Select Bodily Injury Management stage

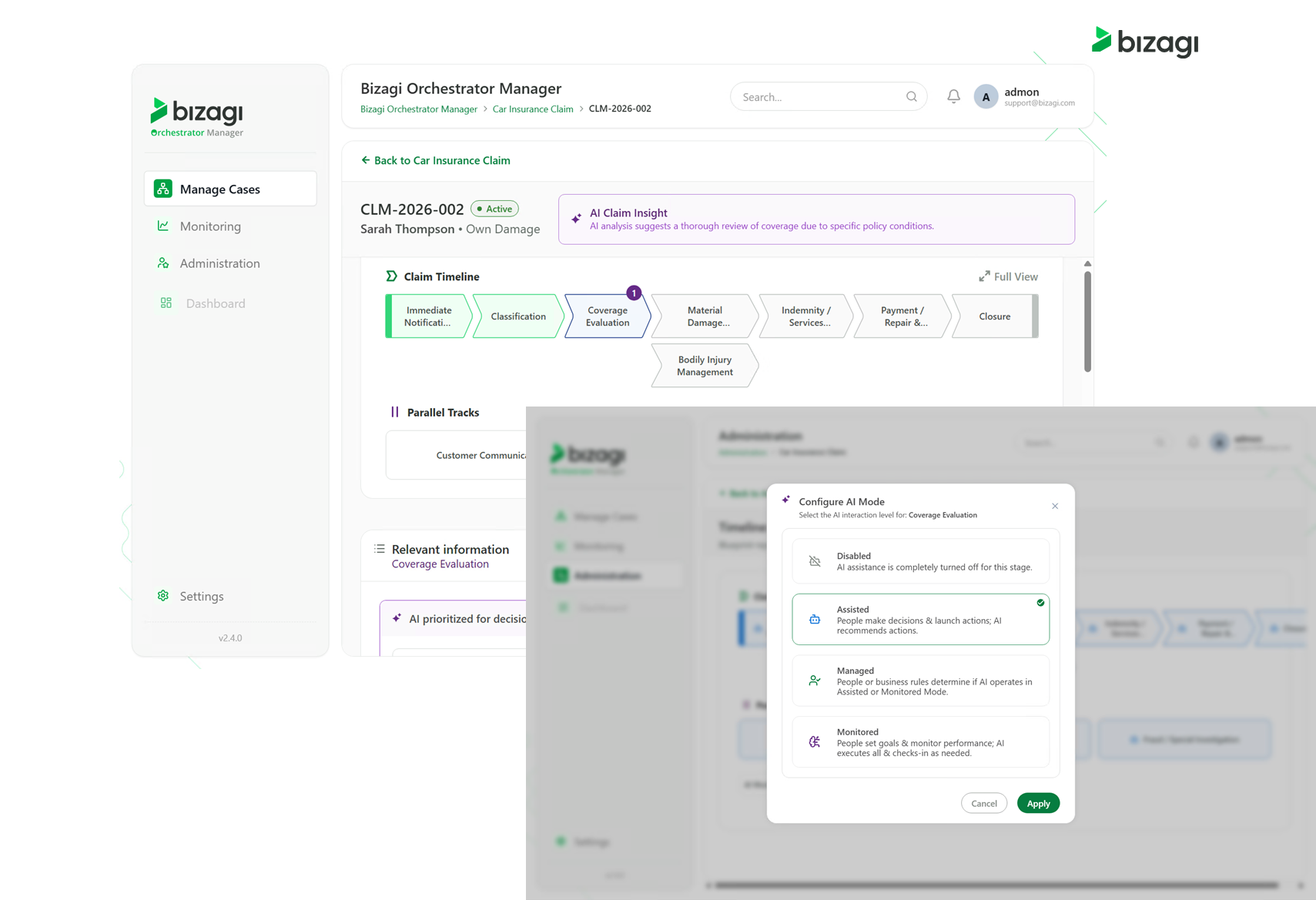705,366
